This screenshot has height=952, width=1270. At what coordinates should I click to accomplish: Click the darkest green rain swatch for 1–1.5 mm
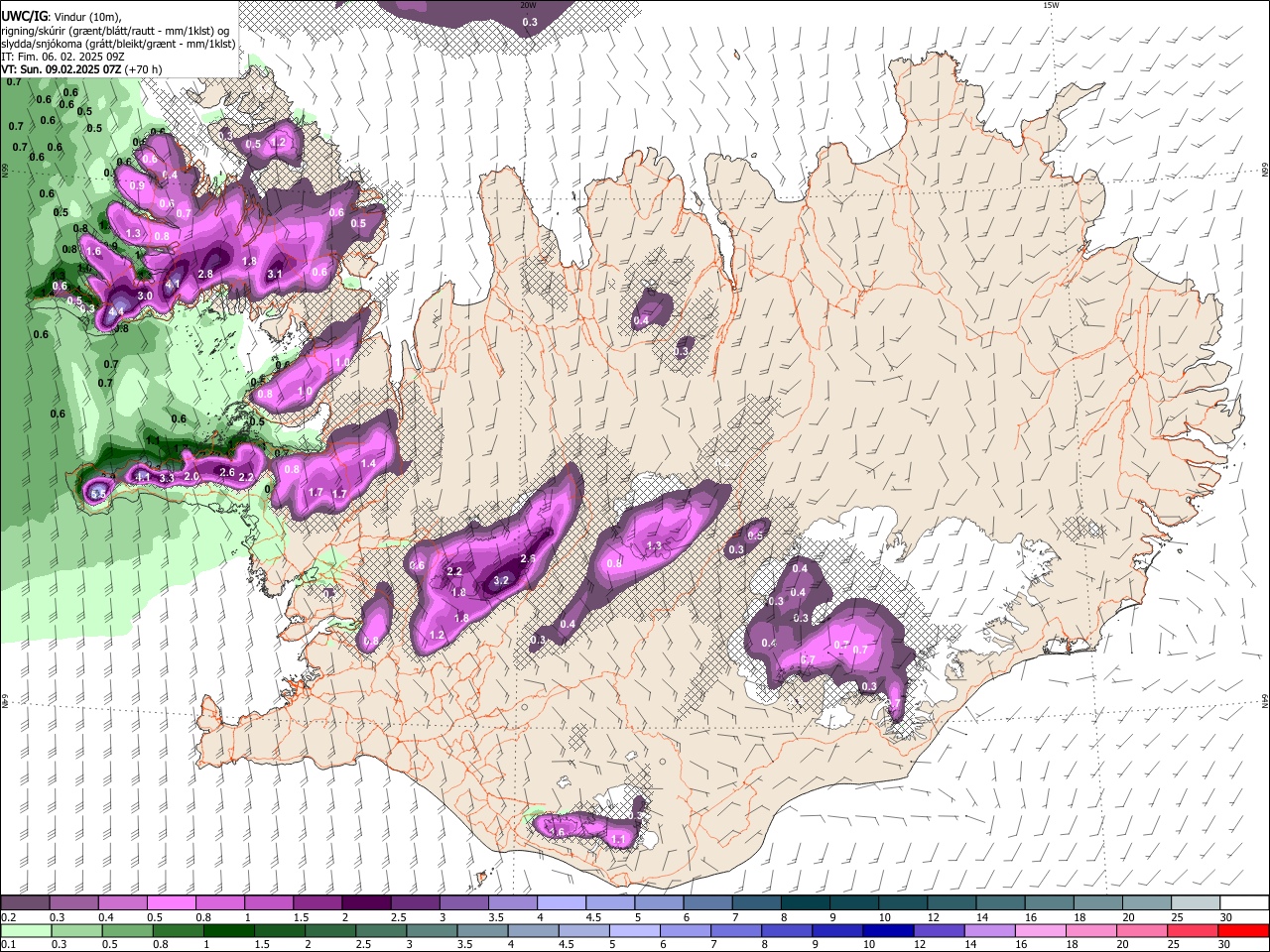click(228, 930)
